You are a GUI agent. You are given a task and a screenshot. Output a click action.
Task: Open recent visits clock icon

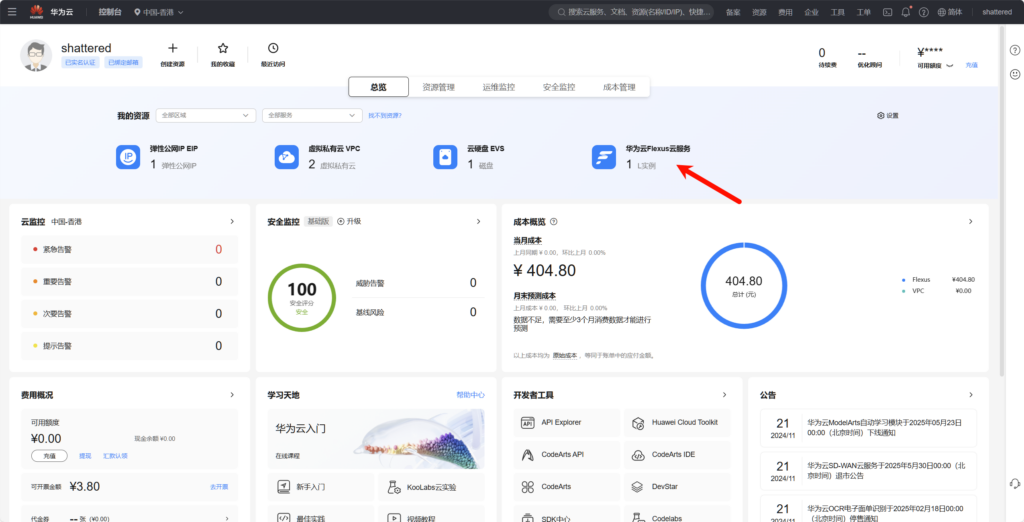coord(273,48)
